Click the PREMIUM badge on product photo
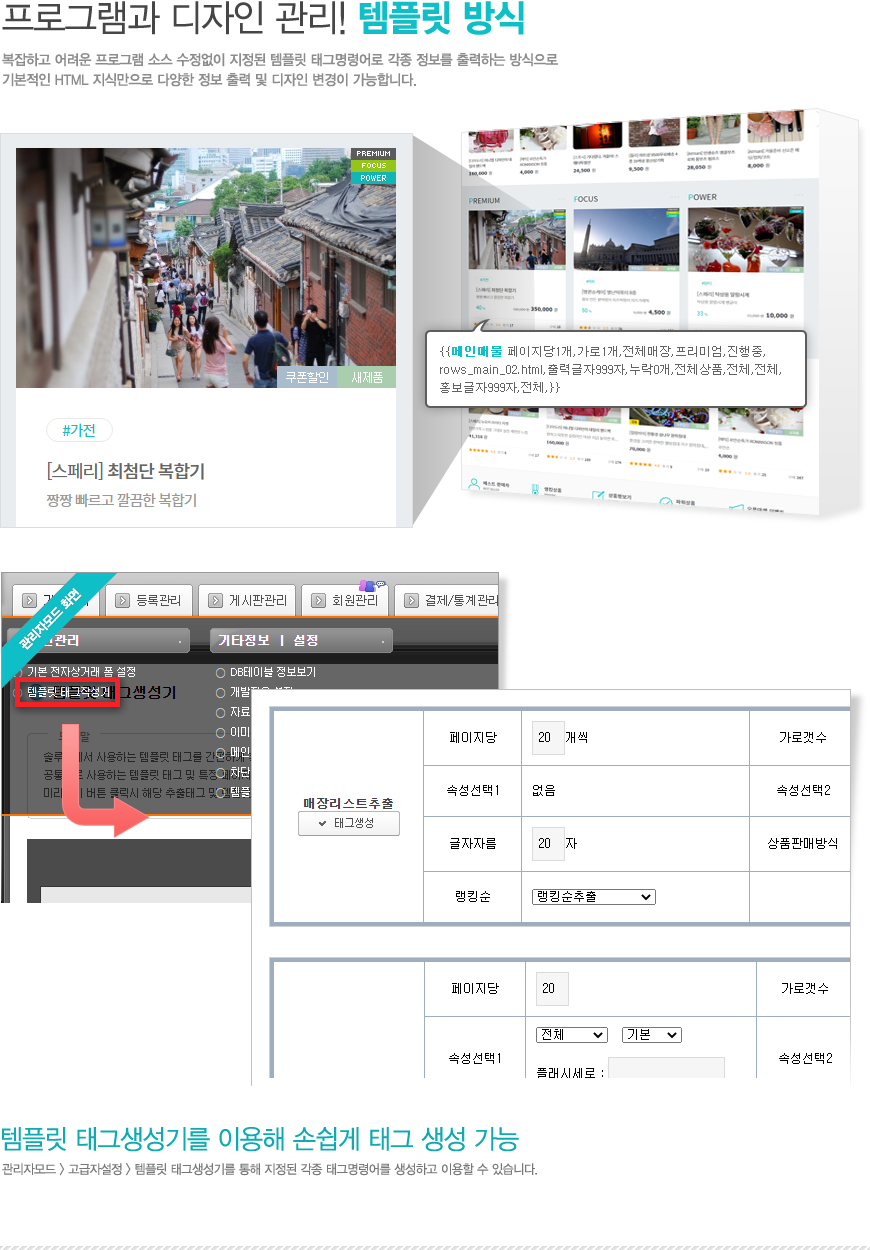The image size is (870, 1250). pos(373,154)
